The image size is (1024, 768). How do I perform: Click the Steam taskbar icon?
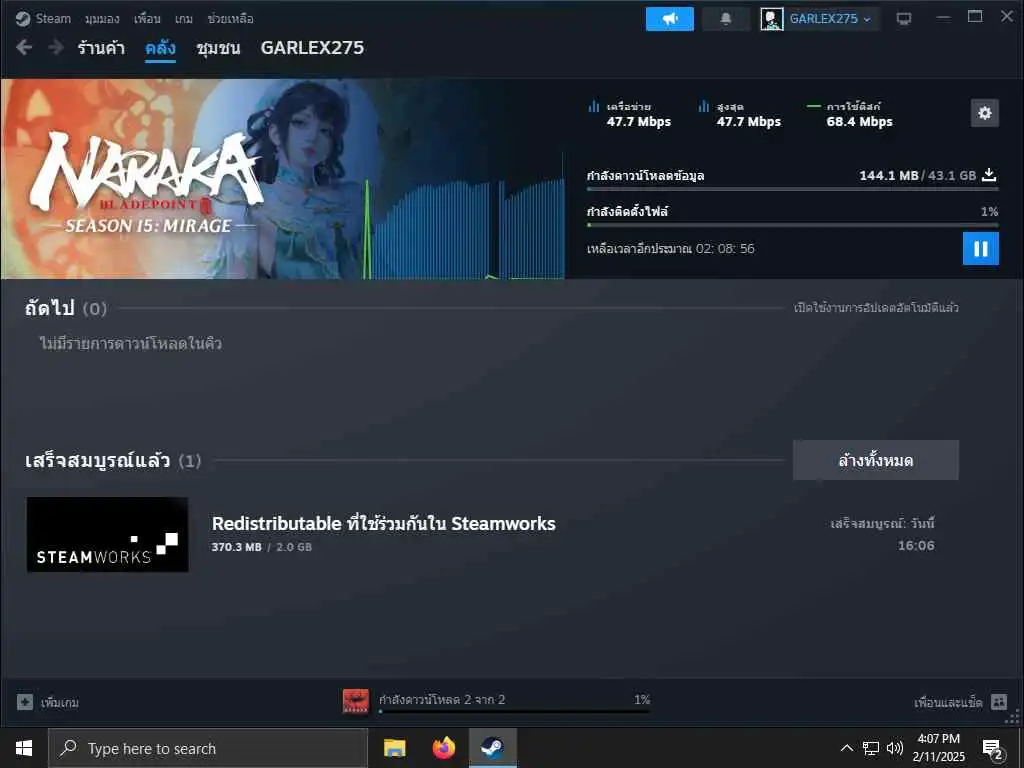492,748
